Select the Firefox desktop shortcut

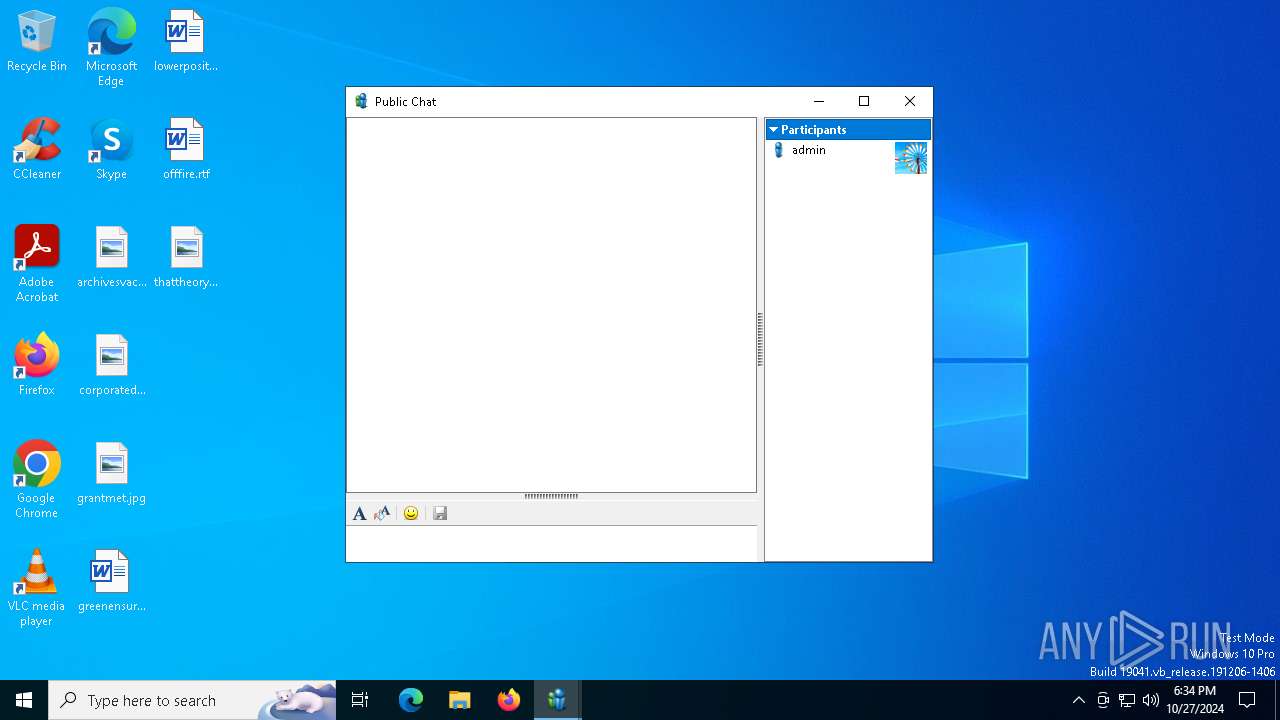[x=37, y=366]
